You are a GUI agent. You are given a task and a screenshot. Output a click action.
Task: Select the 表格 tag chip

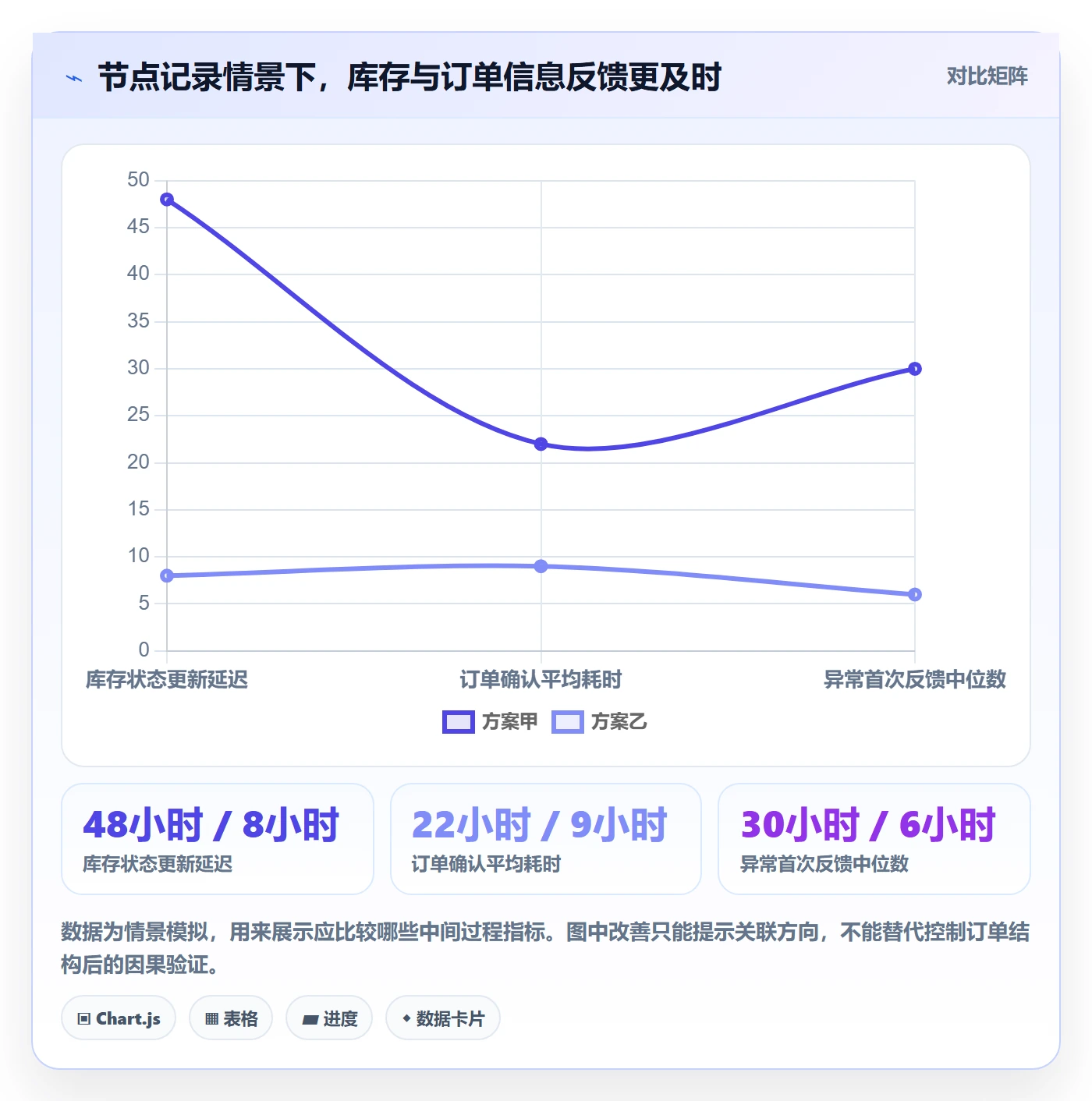click(231, 1018)
